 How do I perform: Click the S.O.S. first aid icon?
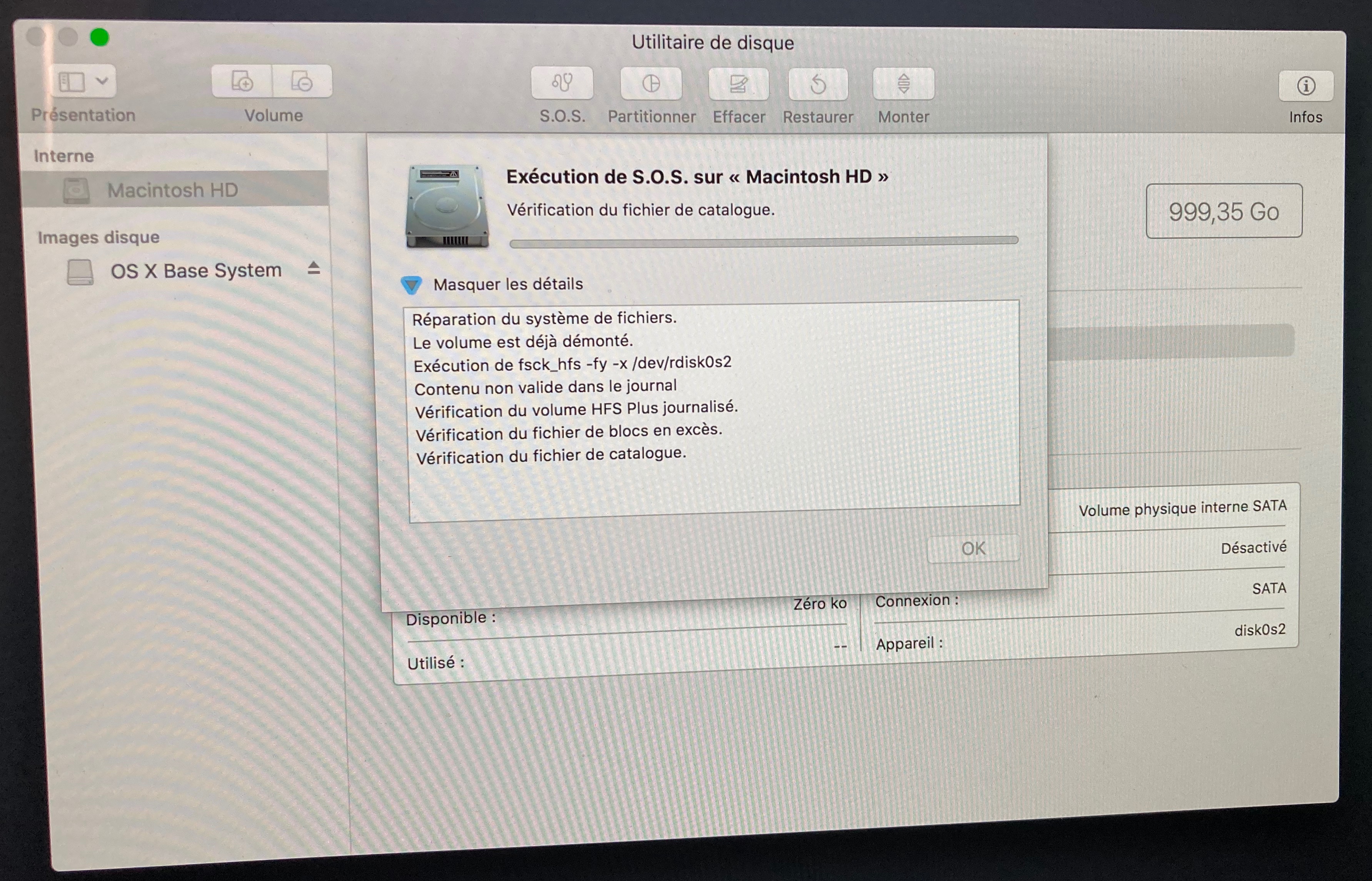click(562, 83)
